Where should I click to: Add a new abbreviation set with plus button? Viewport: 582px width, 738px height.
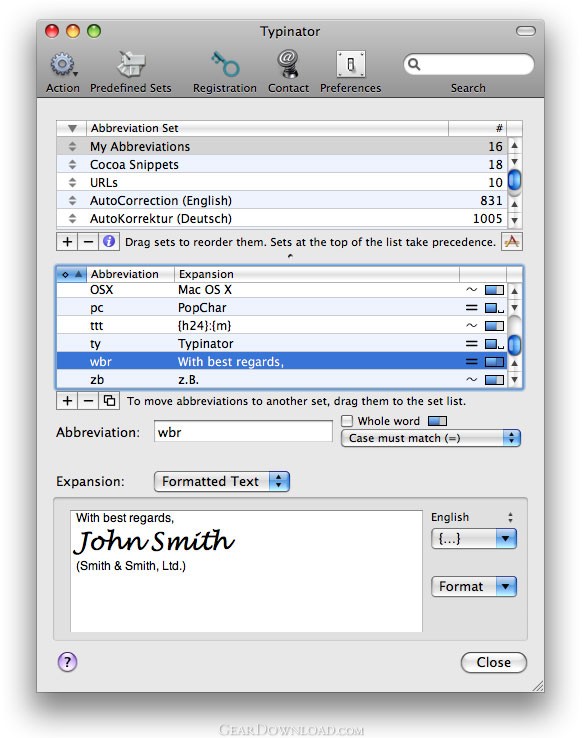pyautogui.click(x=67, y=242)
